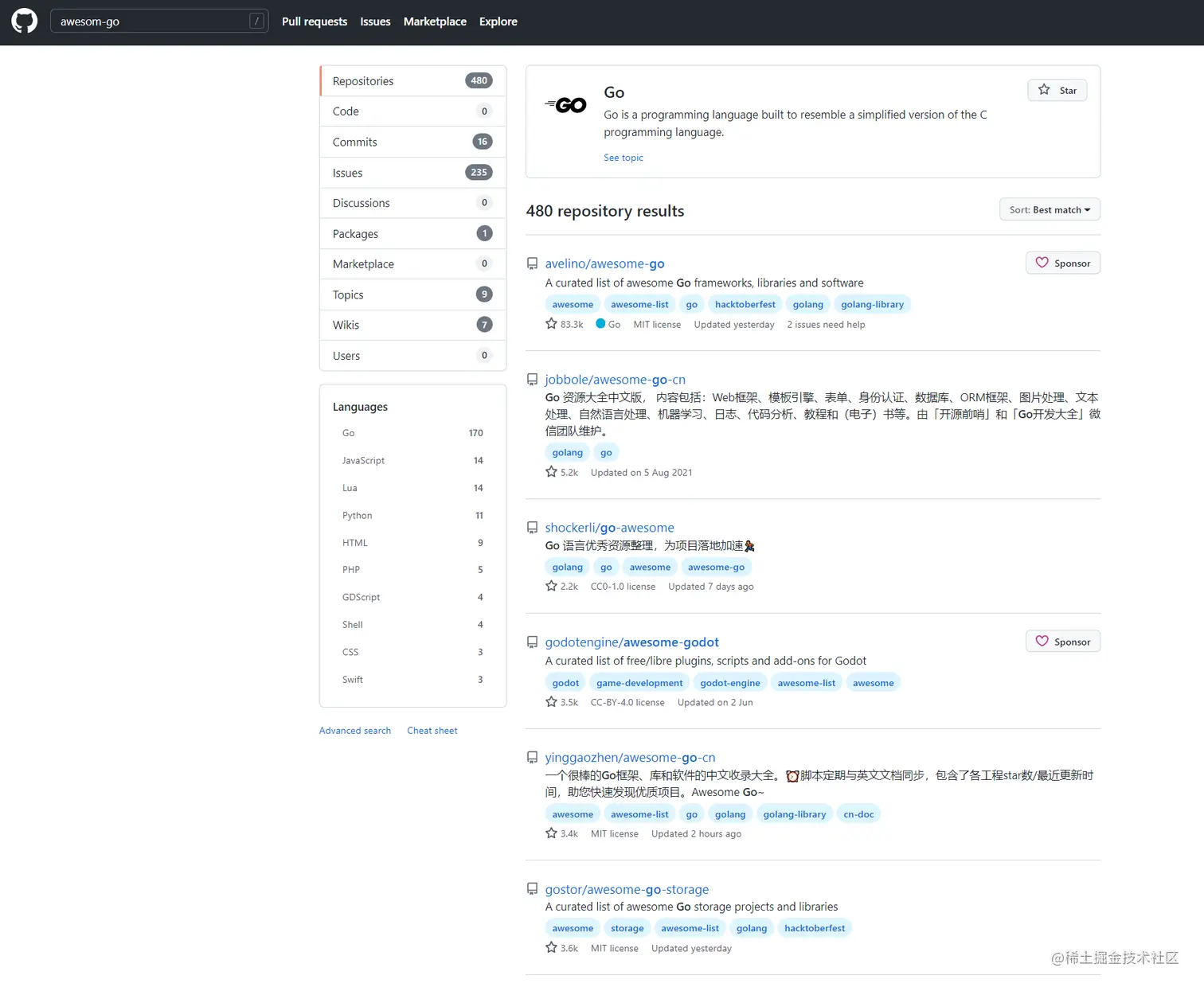This screenshot has width=1204, height=991.
Task: Select the Code search filter
Action: (412, 111)
